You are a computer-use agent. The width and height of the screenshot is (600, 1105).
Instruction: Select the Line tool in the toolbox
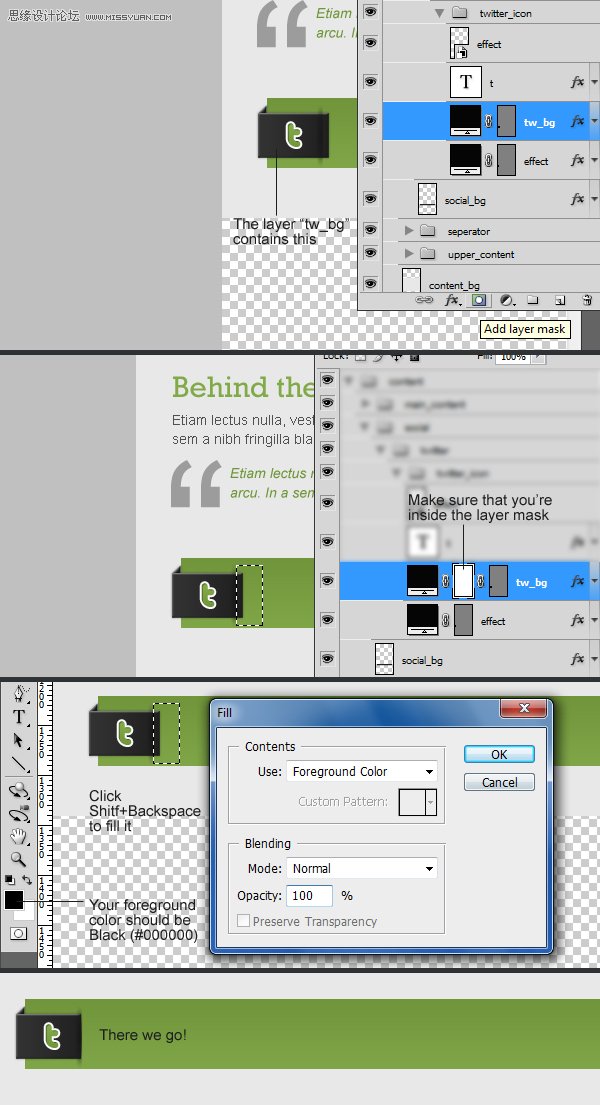pyautogui.click(x=19, y=764)
